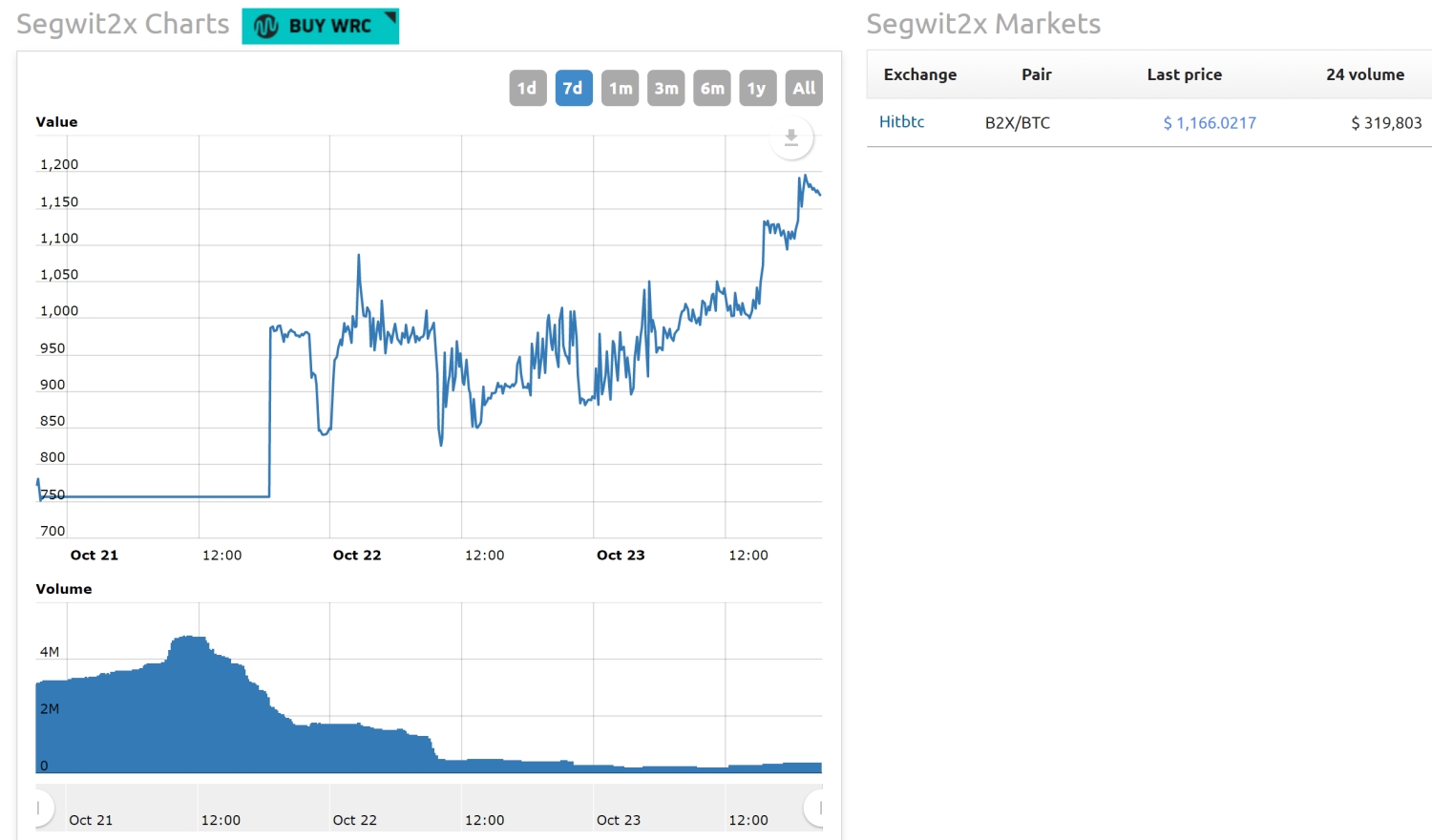
Task: Click the left range navigator handle
Action: coord(38,808)
